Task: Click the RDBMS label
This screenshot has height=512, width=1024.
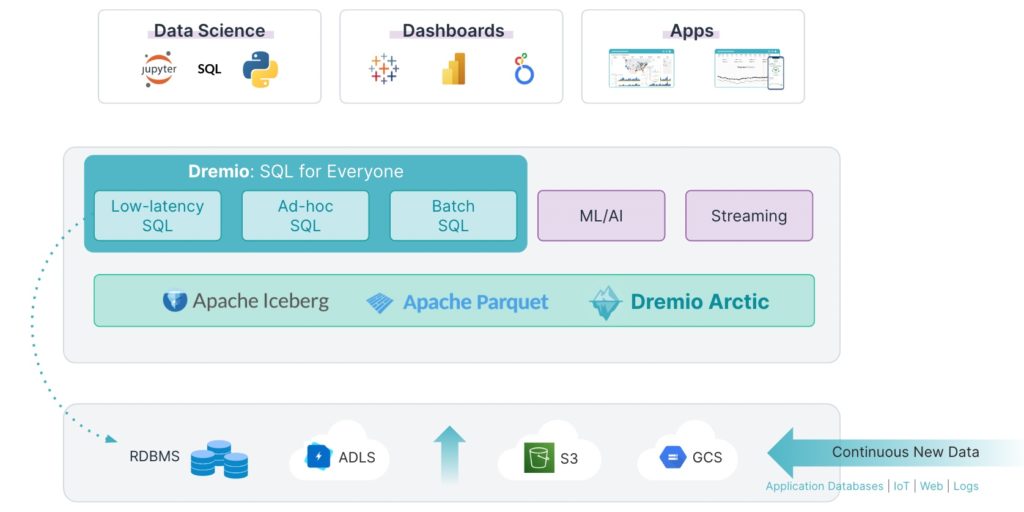Action: click(155, 456)
